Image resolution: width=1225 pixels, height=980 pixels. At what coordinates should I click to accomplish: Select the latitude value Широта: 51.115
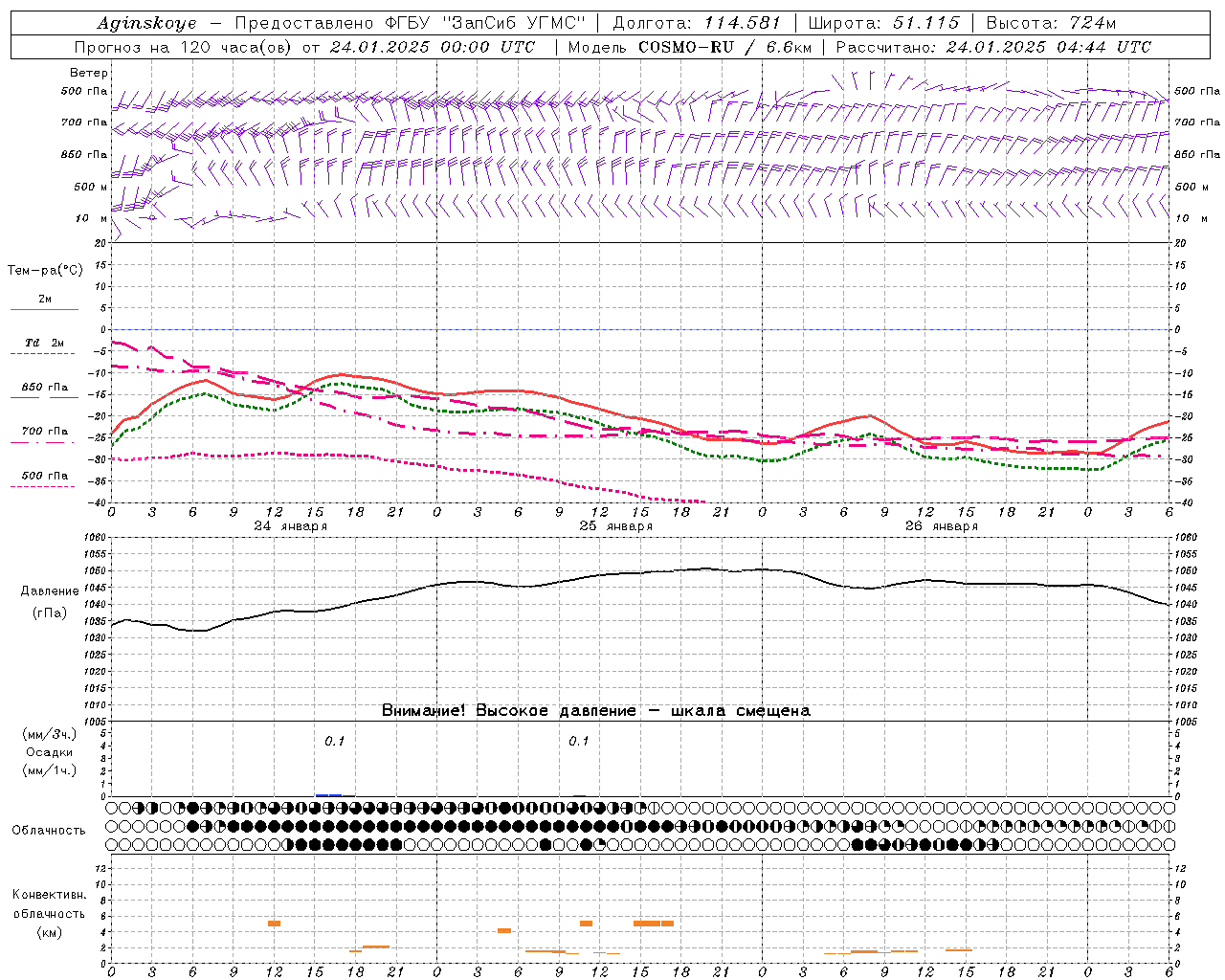click(x=883, y=23)
